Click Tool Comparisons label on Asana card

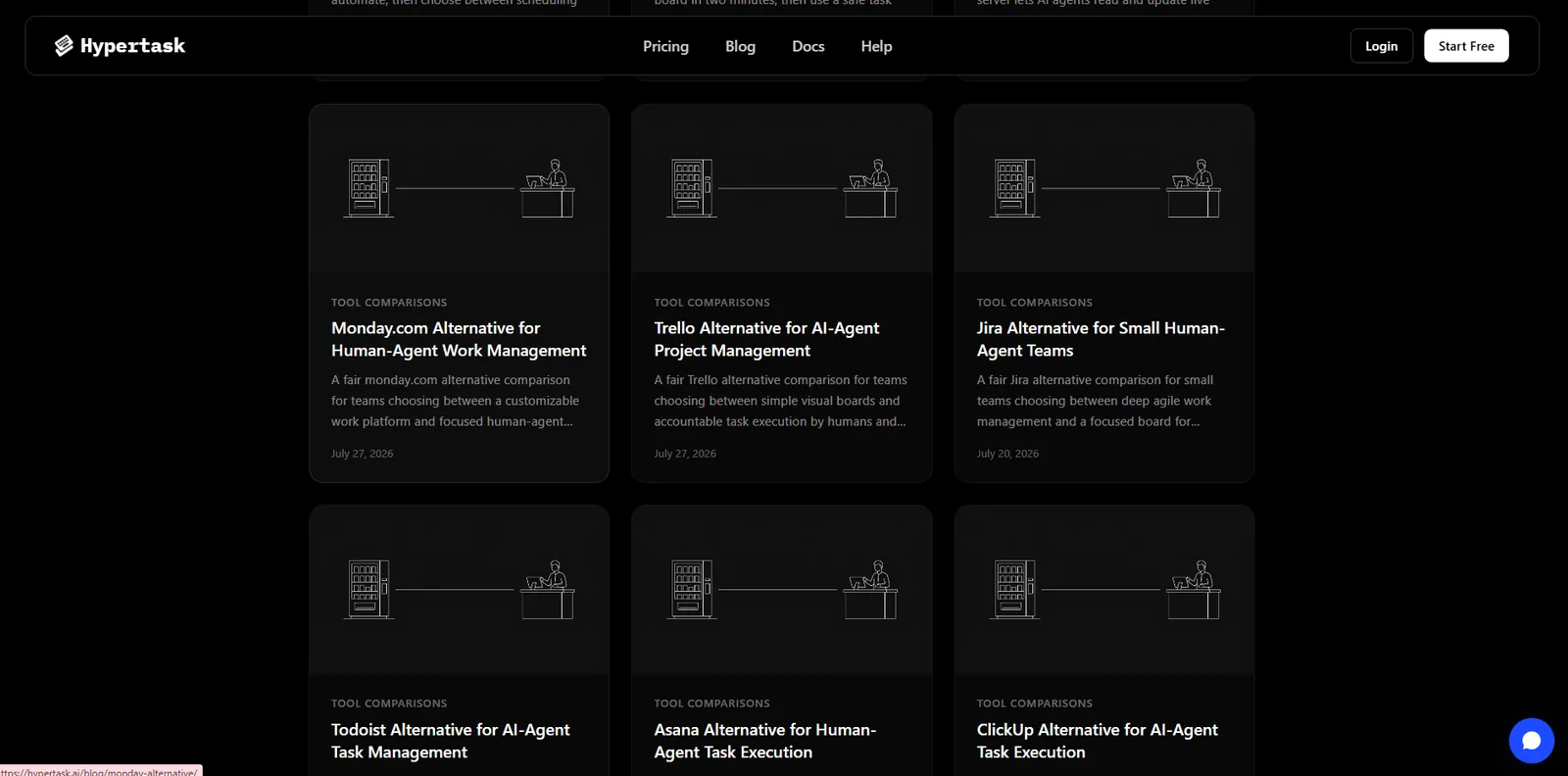[712, 703]
